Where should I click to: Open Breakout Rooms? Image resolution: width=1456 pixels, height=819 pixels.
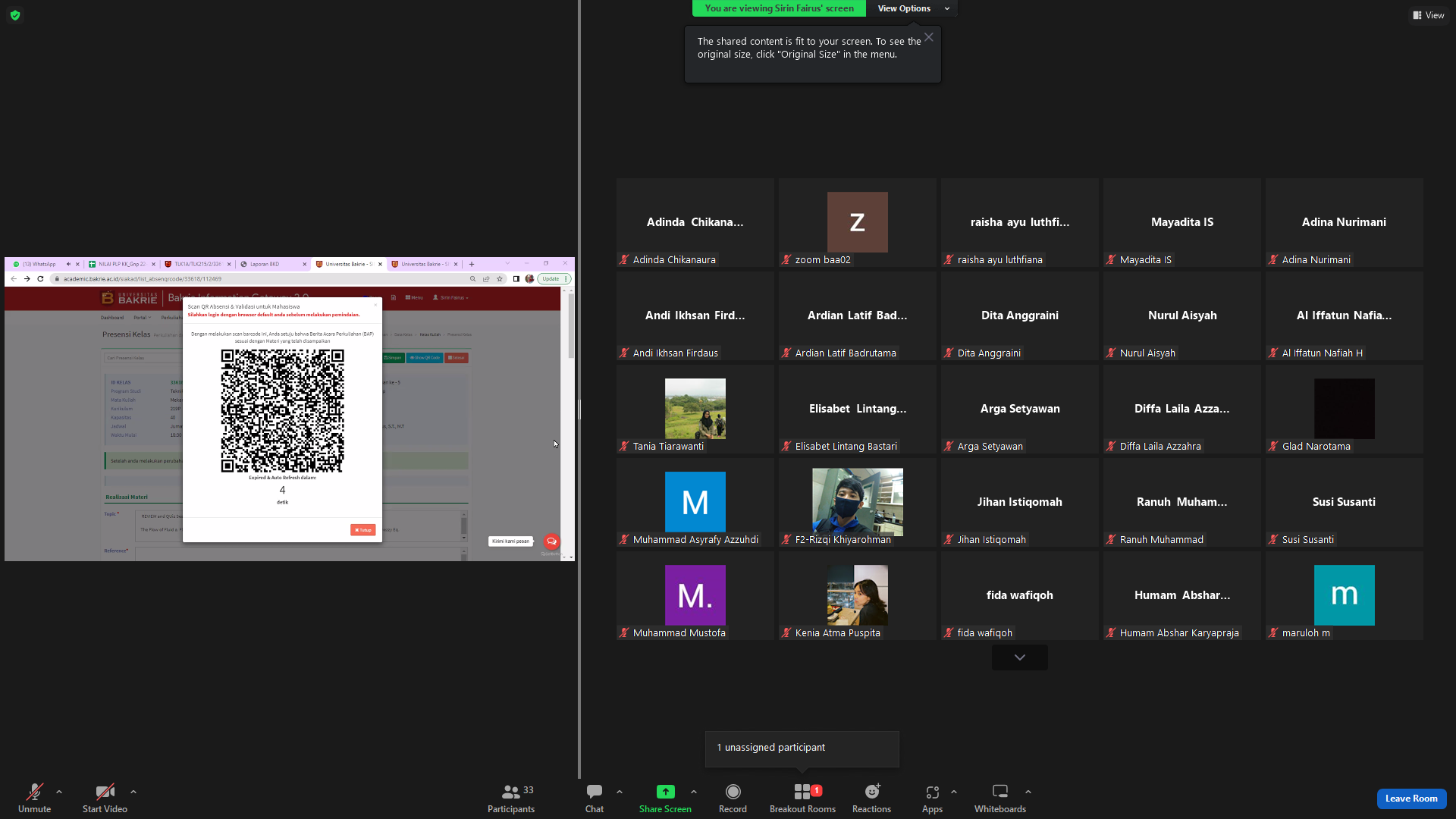pyautogui.click(x=802, y=798)
